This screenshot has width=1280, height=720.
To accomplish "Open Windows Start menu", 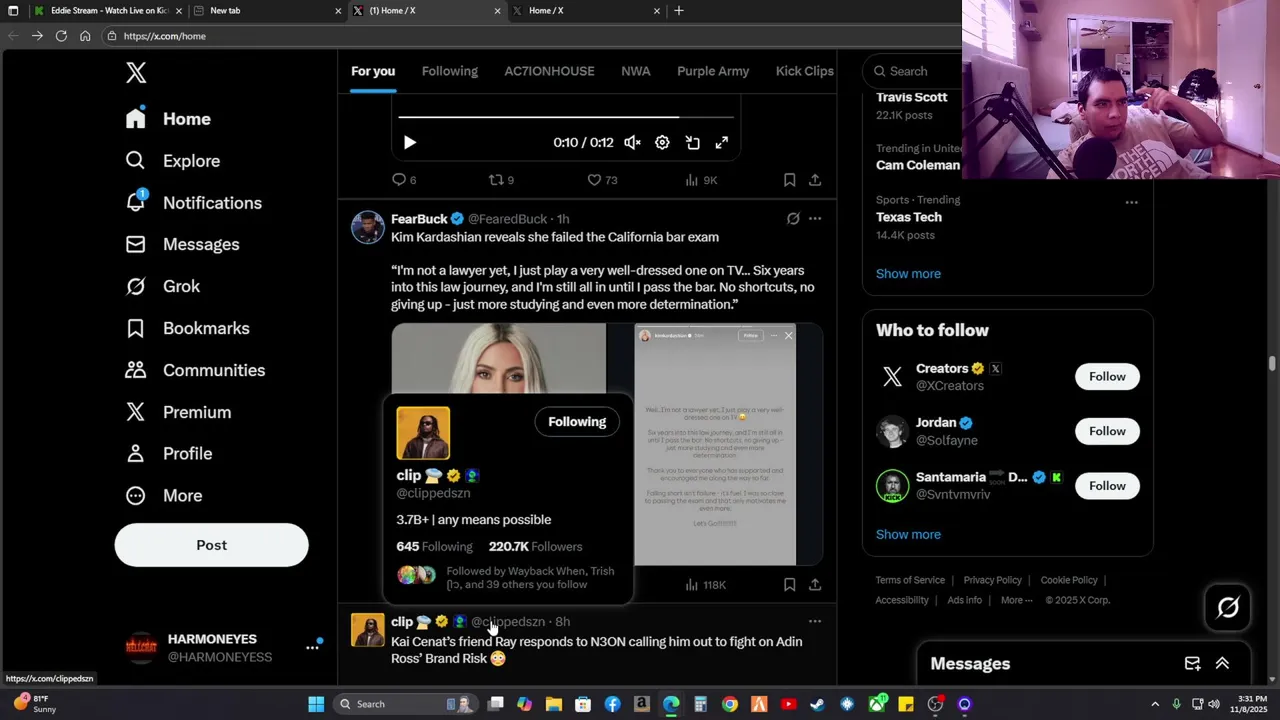I will pyautogui.click(x=316, y=704).
